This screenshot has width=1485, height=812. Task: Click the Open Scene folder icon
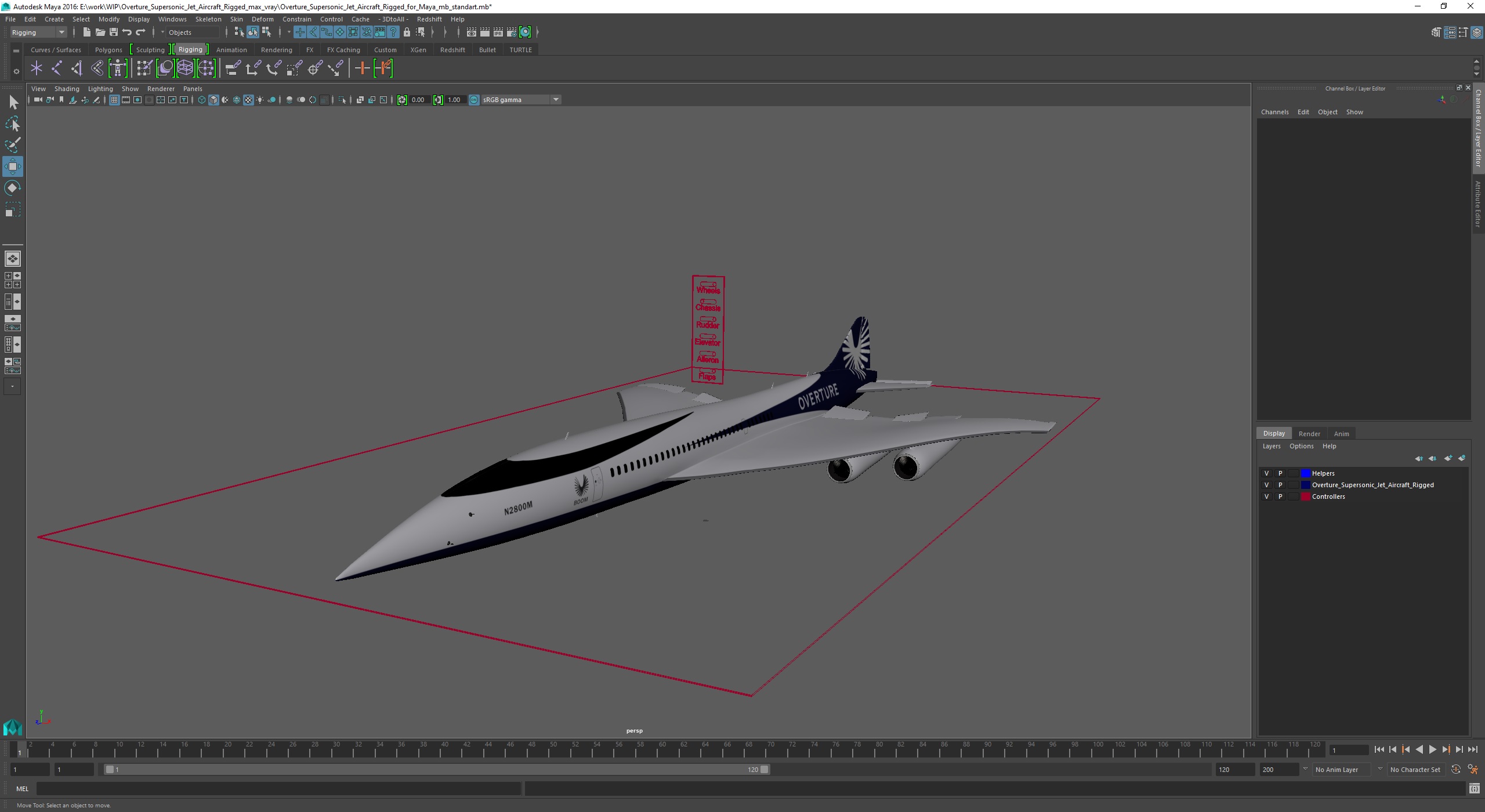(100, 32)
